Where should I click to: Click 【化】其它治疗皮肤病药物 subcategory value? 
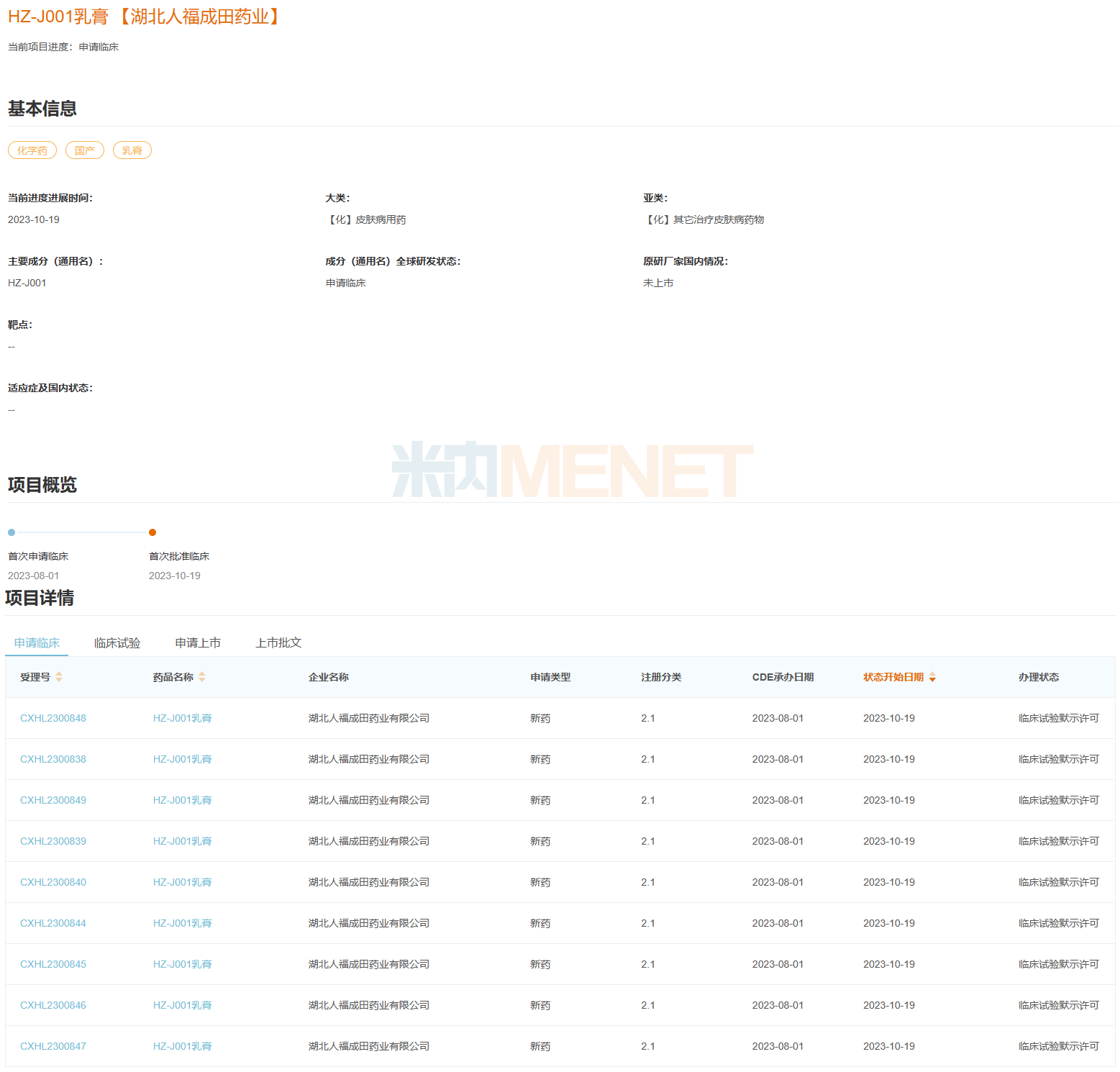(704, 219)
